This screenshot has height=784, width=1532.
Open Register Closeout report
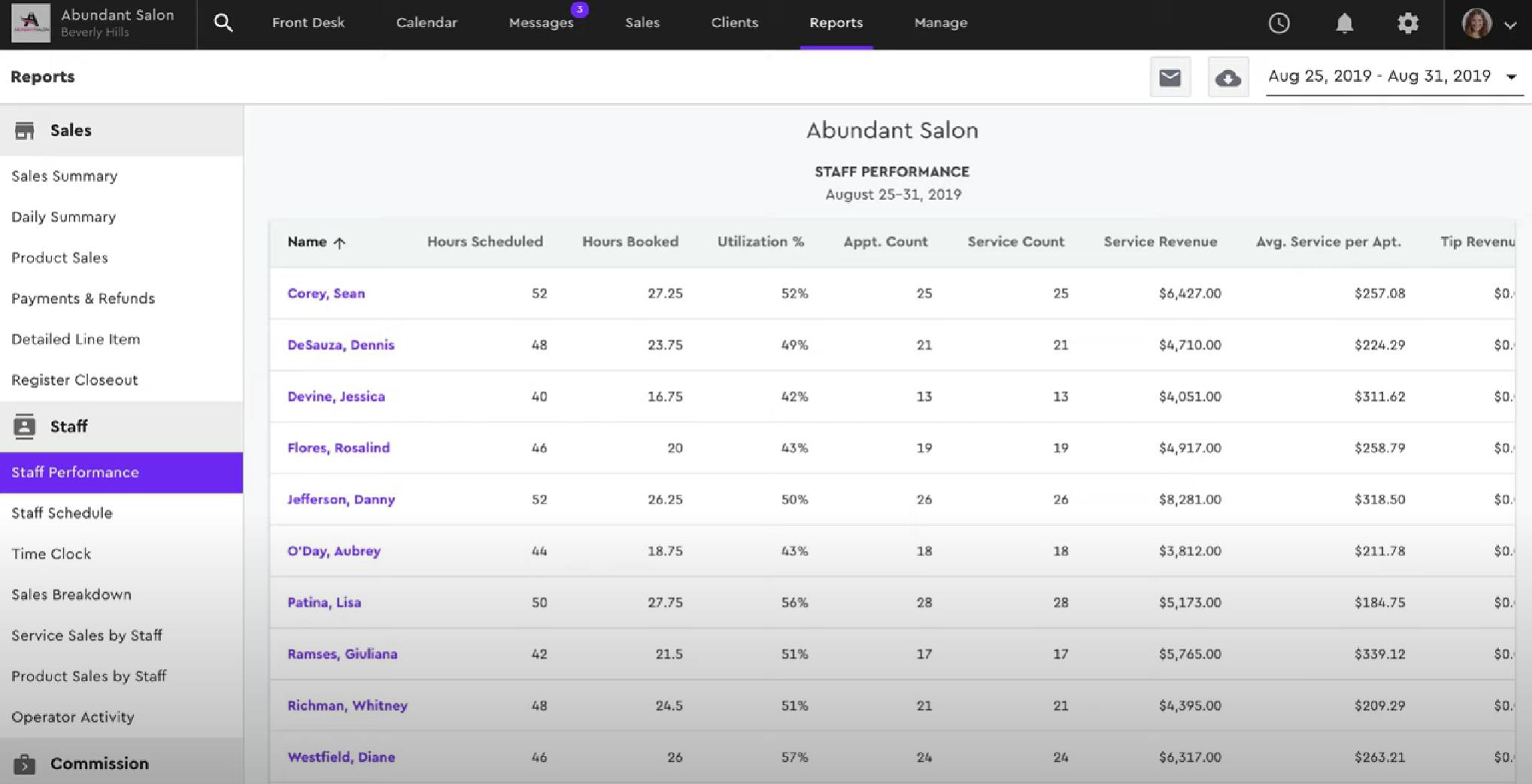pyautogui.click(x=74, y=380)
